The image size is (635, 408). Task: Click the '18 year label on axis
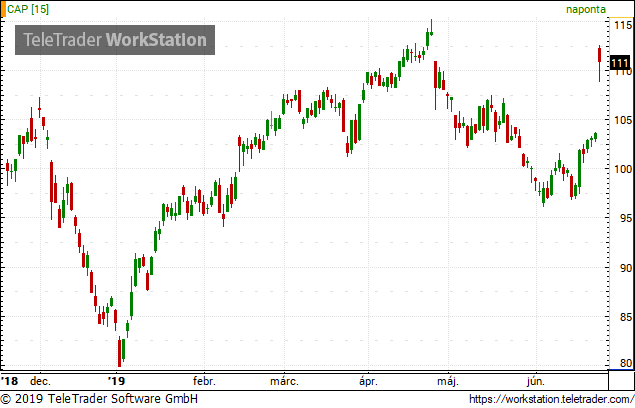pyautogui.click(x=10, y=381)
